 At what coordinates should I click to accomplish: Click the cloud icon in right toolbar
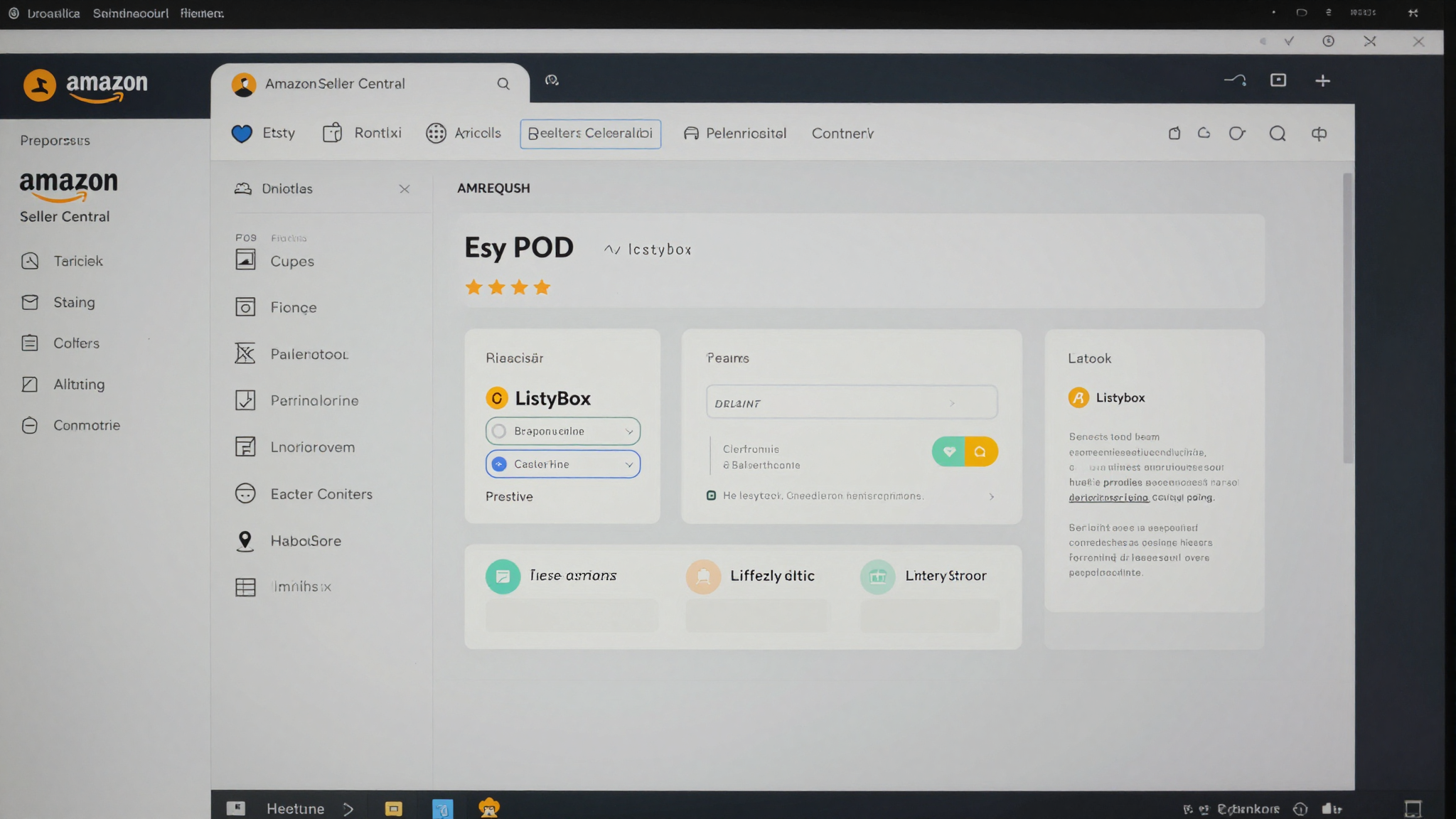tap(1204, 133)
